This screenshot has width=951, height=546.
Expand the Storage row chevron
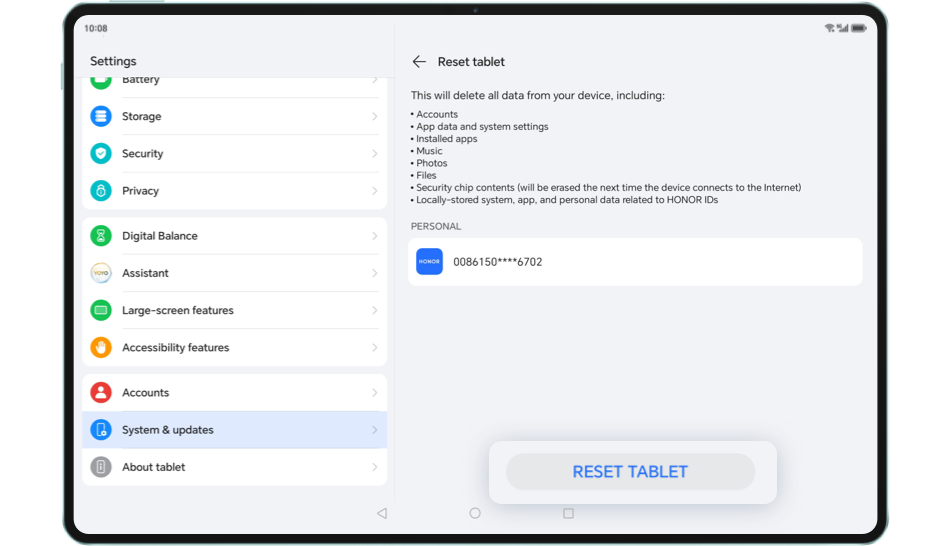[x=375, y=116]
